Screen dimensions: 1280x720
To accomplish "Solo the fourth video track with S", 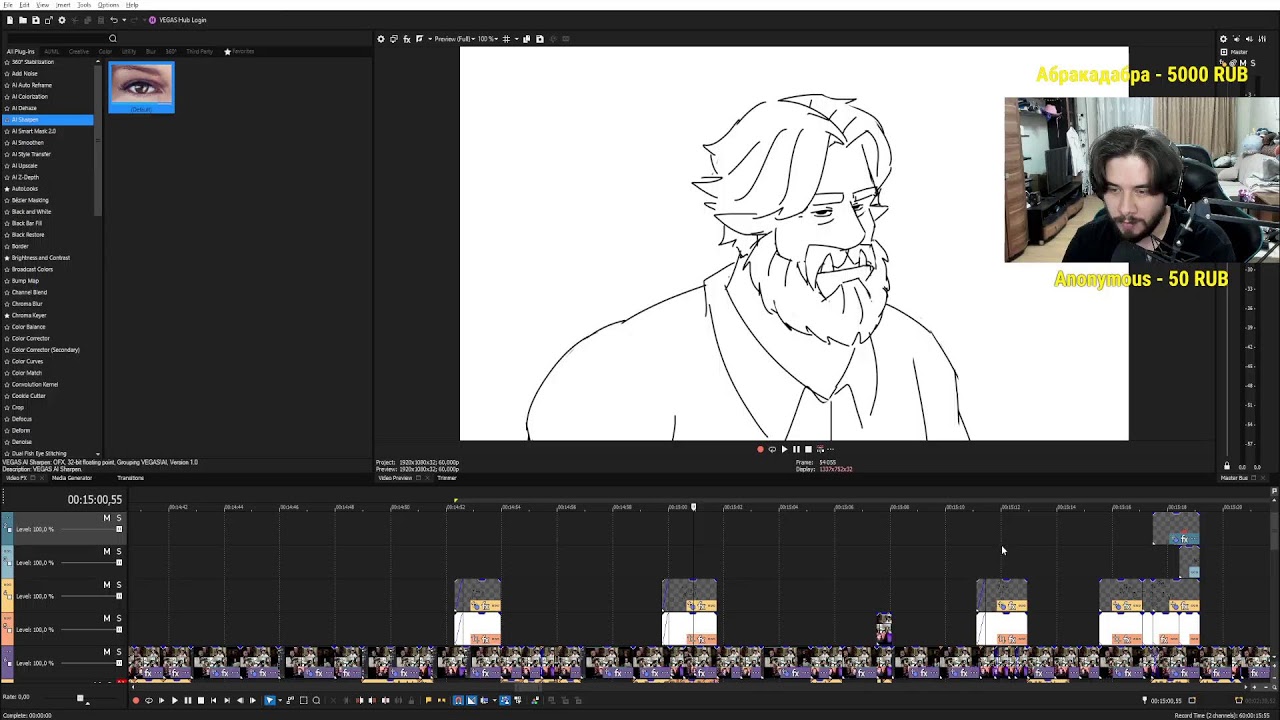I will (118, 618).
